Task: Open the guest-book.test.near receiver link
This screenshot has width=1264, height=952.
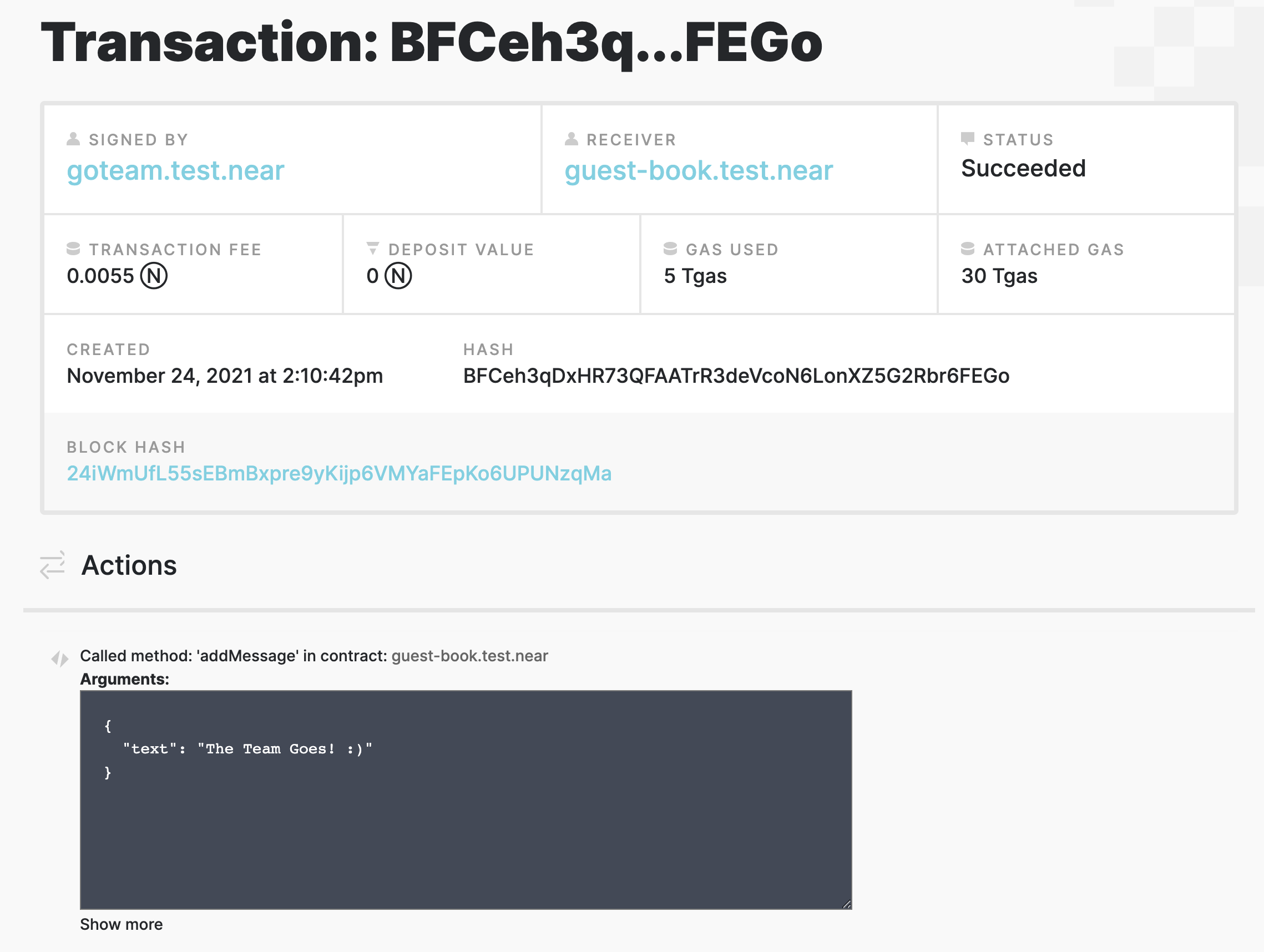Action: (x=698, y=170)
